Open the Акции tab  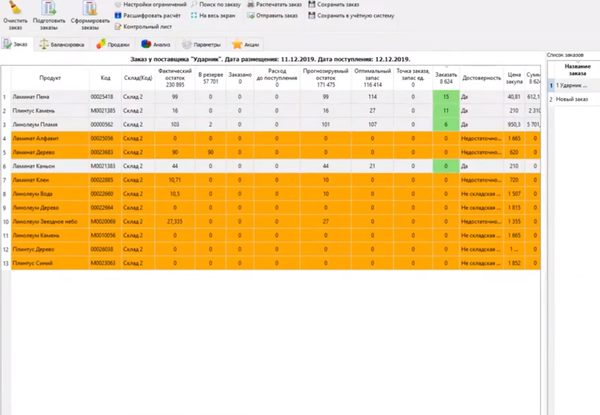point(246,44)
